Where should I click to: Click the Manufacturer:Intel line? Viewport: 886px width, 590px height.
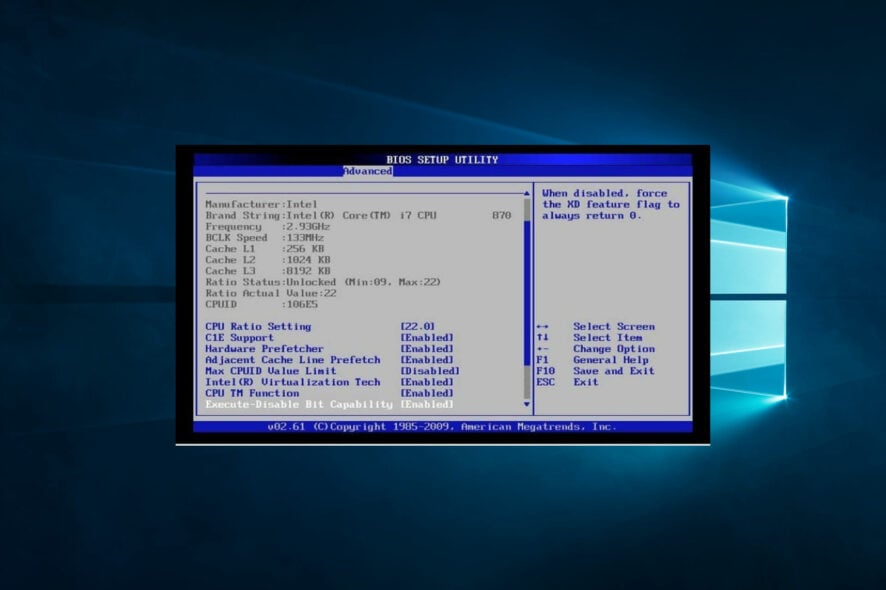pos(261,204)
